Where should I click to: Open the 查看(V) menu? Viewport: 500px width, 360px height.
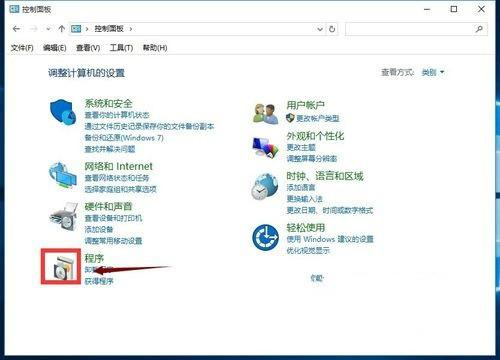point(88,48)
